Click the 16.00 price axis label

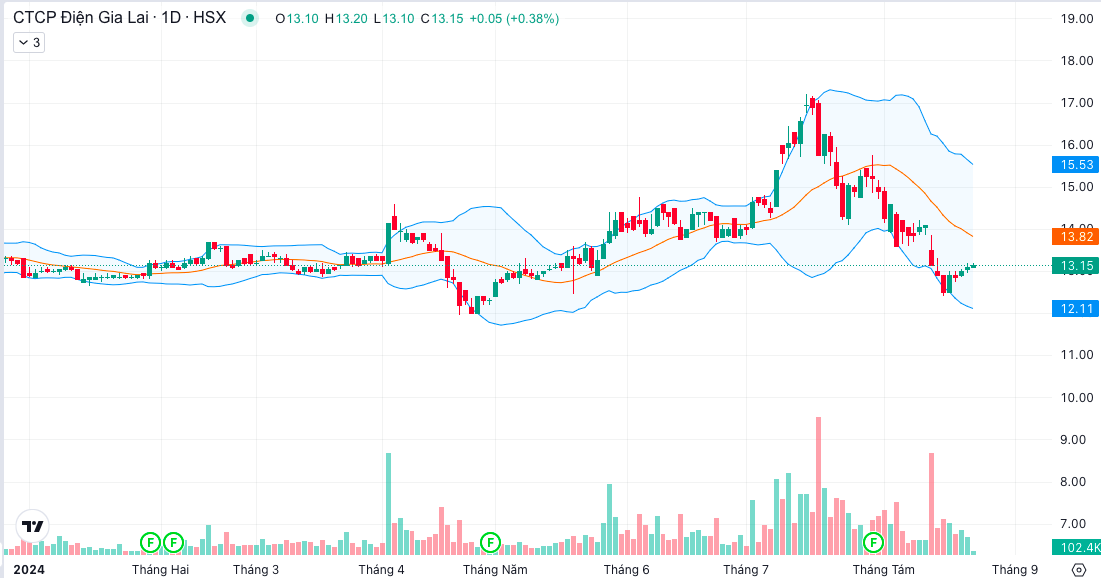[x=1076, y=145]
